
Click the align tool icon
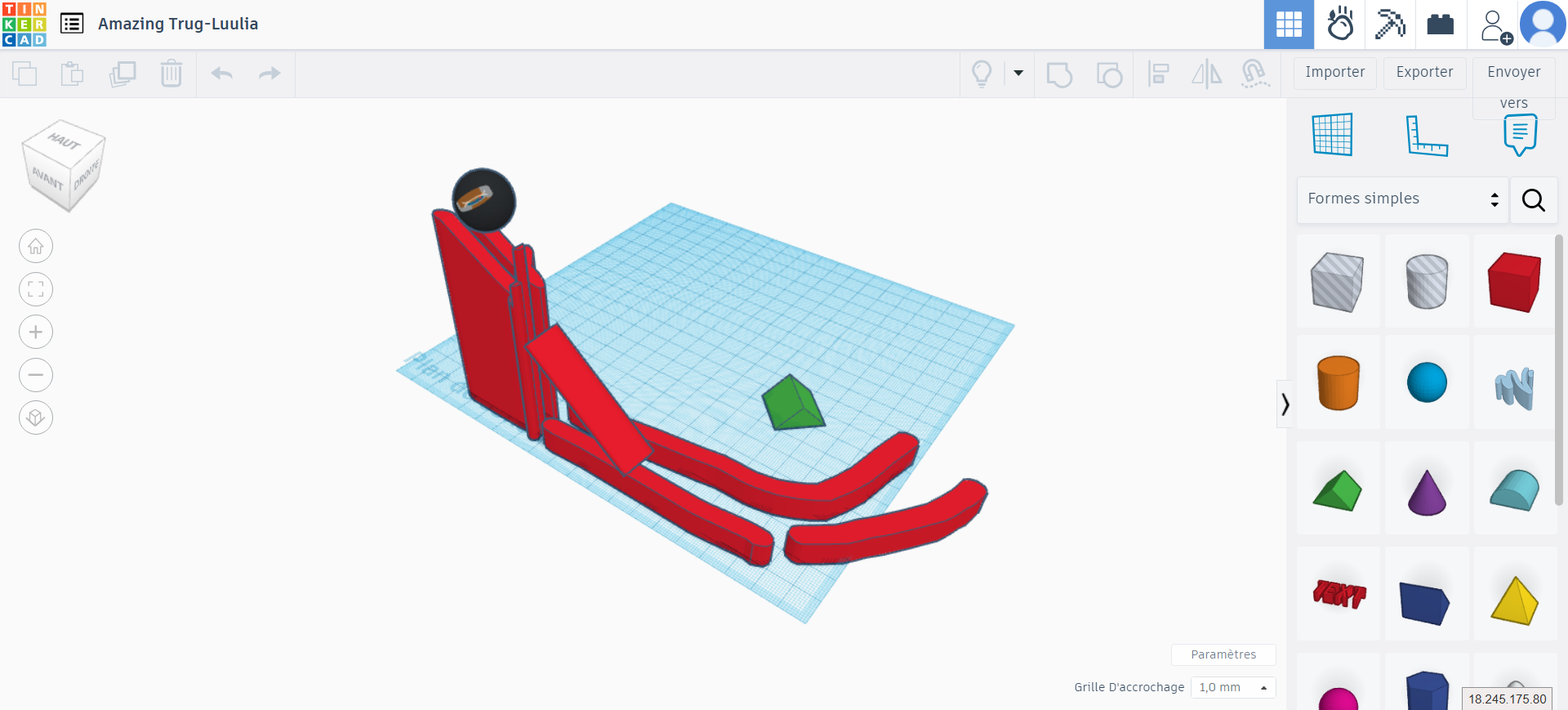tap(1158, 74)
